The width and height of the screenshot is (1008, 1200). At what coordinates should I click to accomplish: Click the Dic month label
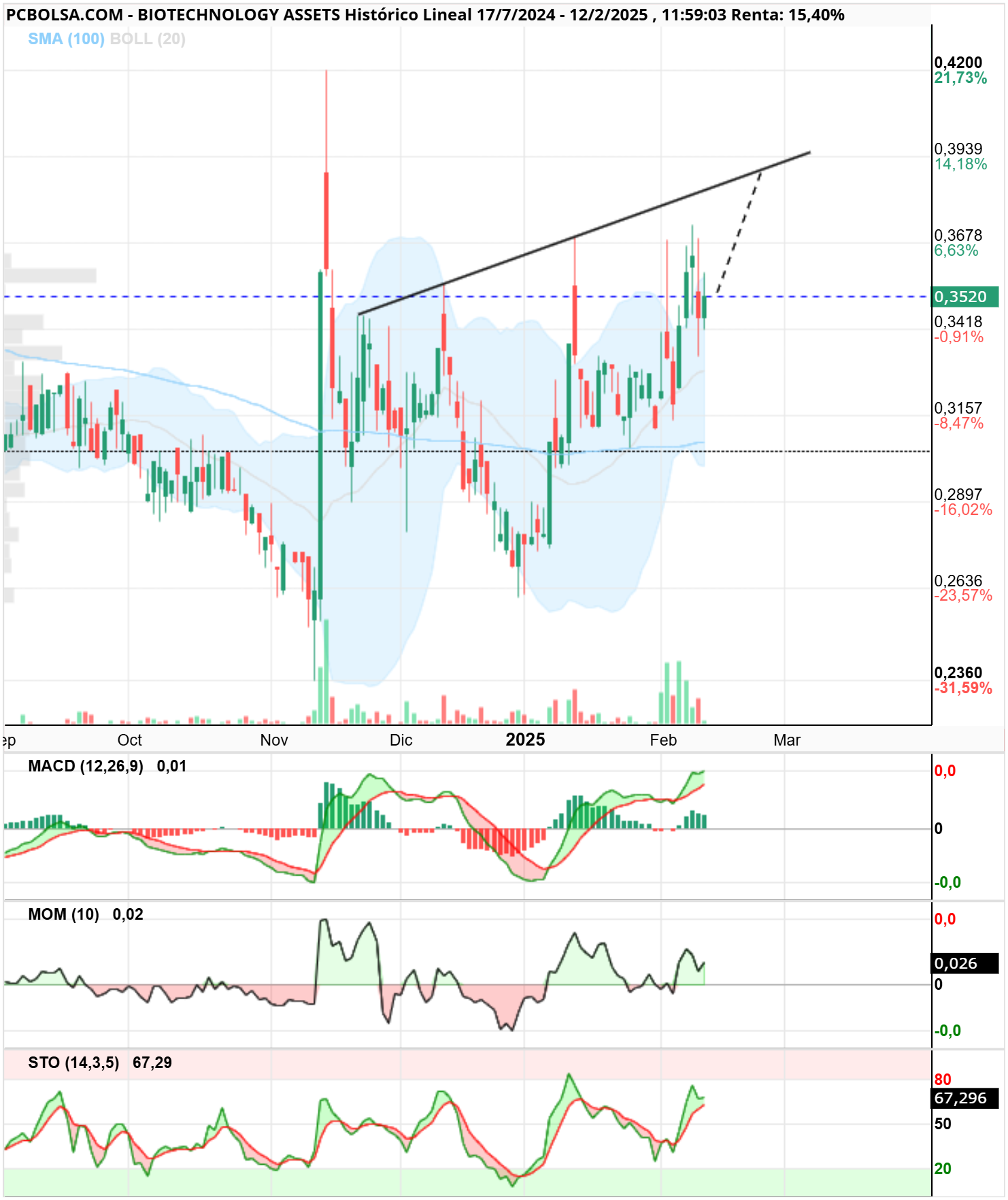click(401, 740)
